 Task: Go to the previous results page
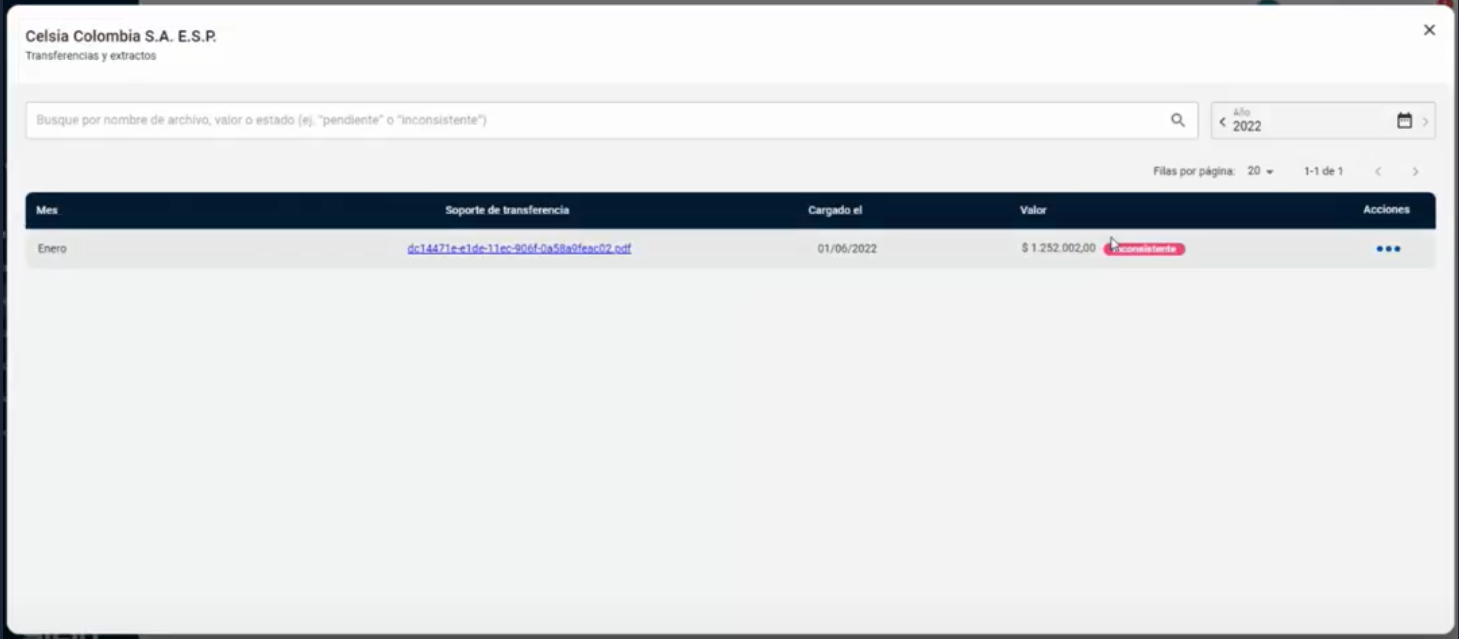click(x=1377, y=172)
